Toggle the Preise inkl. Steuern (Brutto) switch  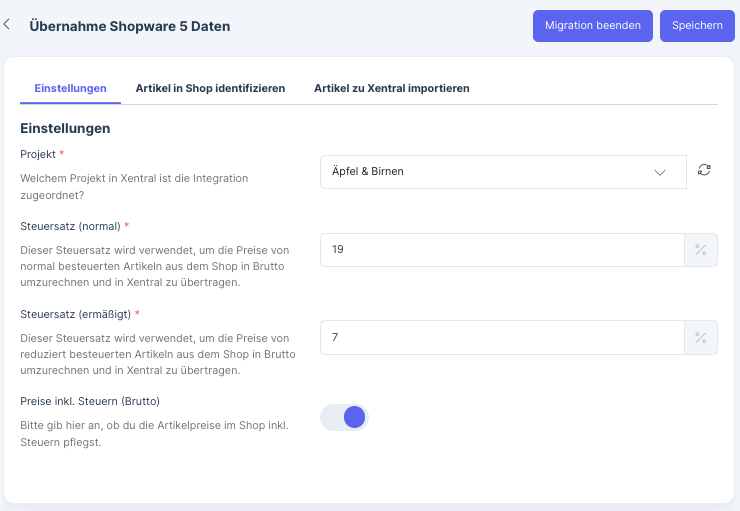tap(344, 417)
